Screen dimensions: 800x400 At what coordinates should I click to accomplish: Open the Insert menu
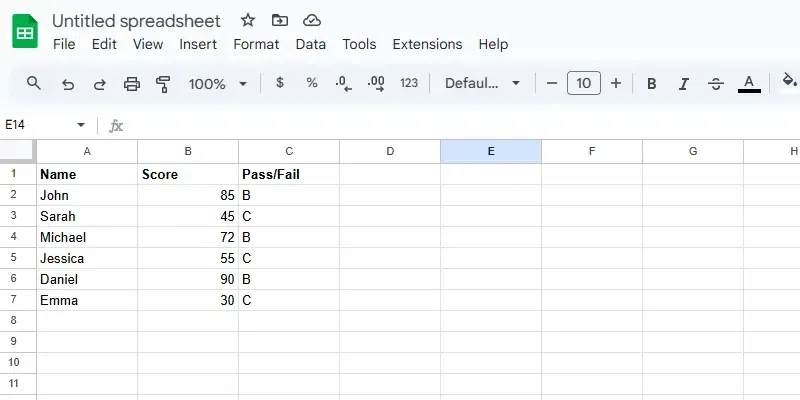point(198,44)
